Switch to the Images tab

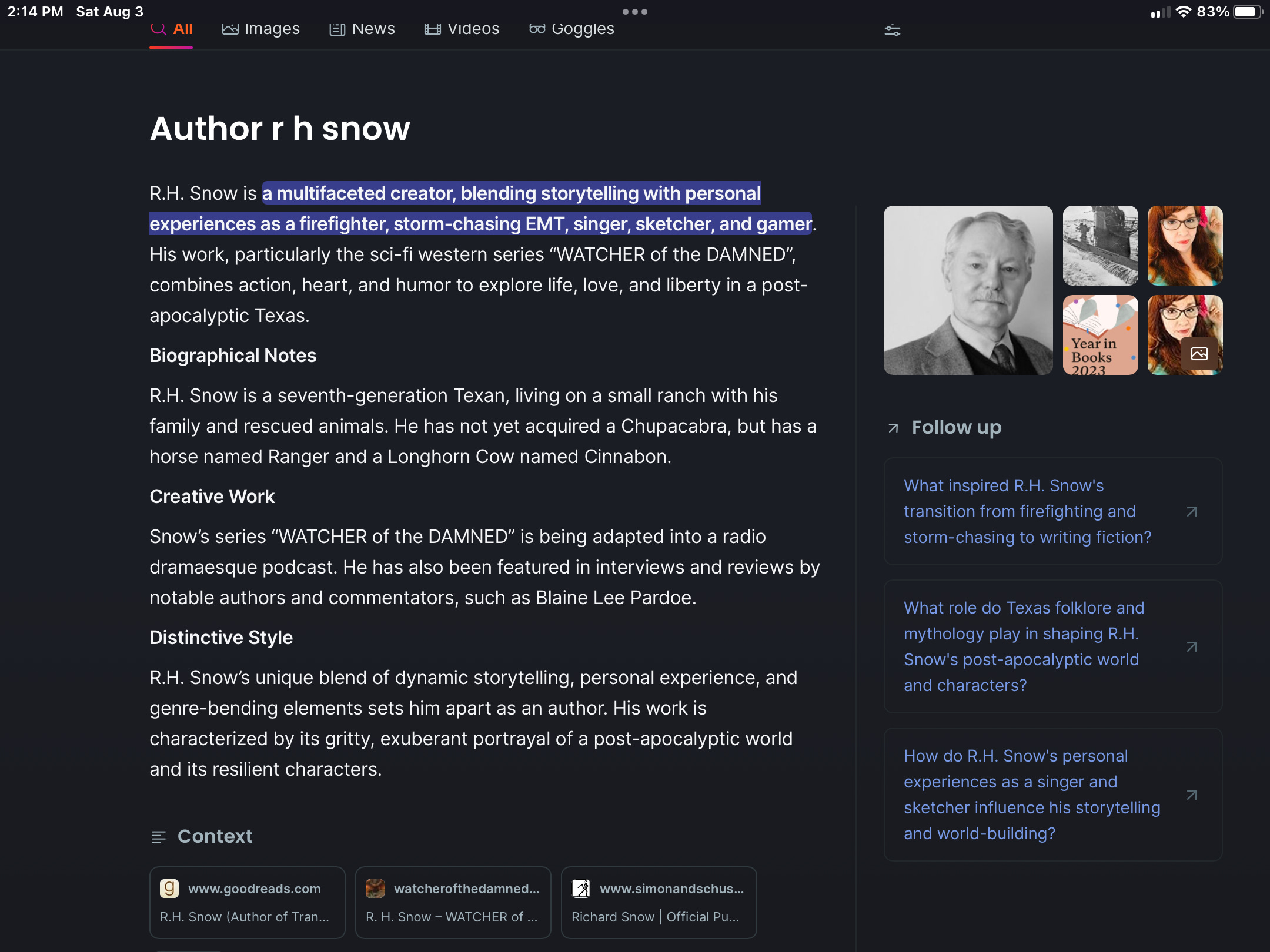click(261, 29)
